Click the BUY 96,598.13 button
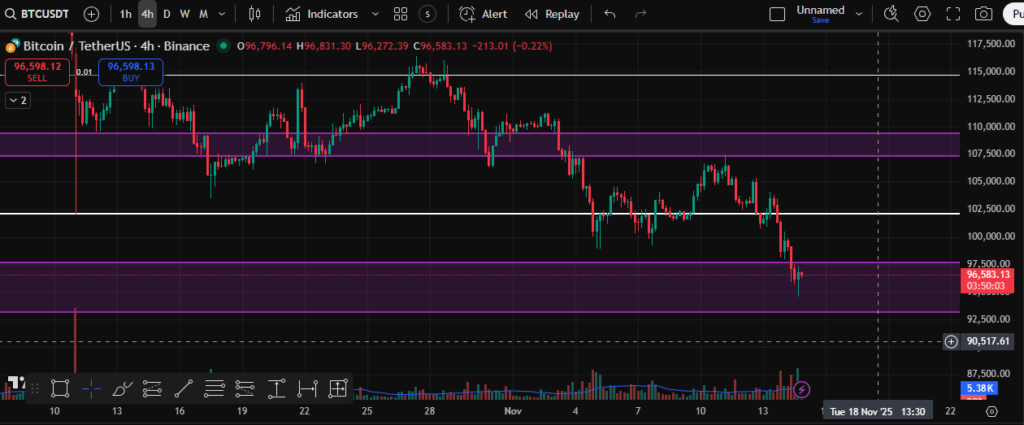The image size is (1024, 425). (x=130, y=71)
